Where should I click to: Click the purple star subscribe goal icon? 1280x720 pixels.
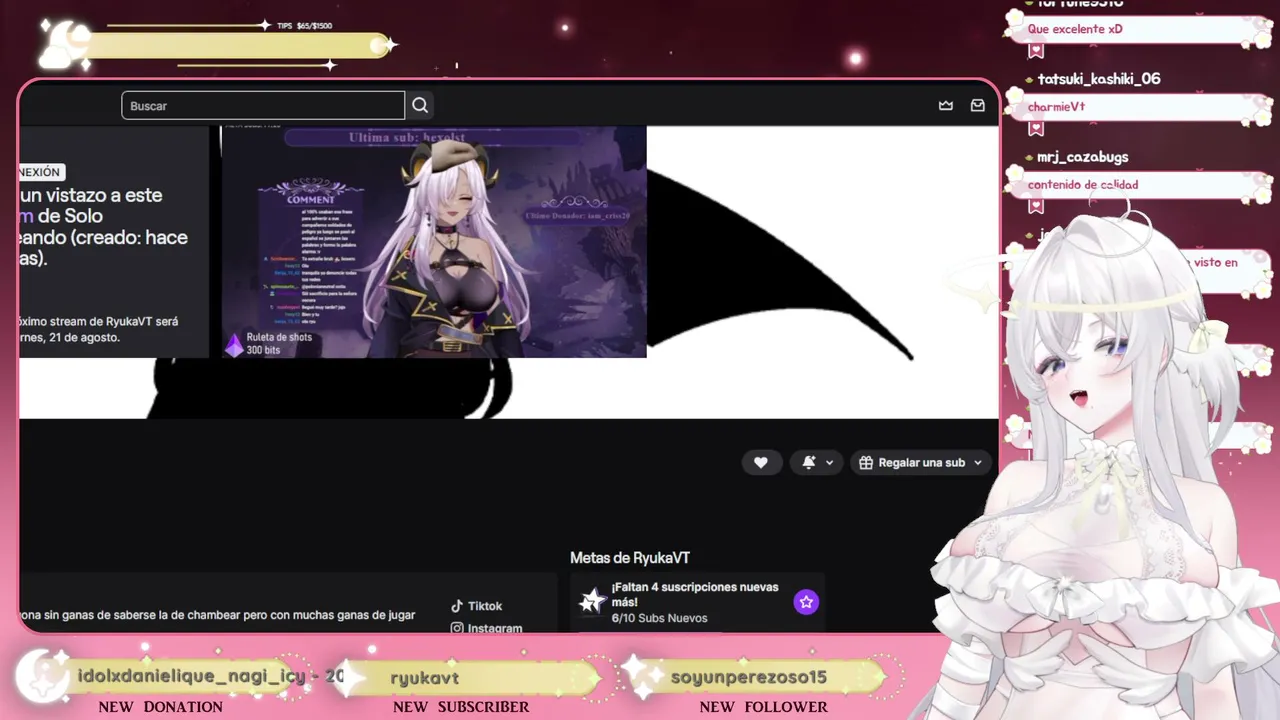click(806, 601)
